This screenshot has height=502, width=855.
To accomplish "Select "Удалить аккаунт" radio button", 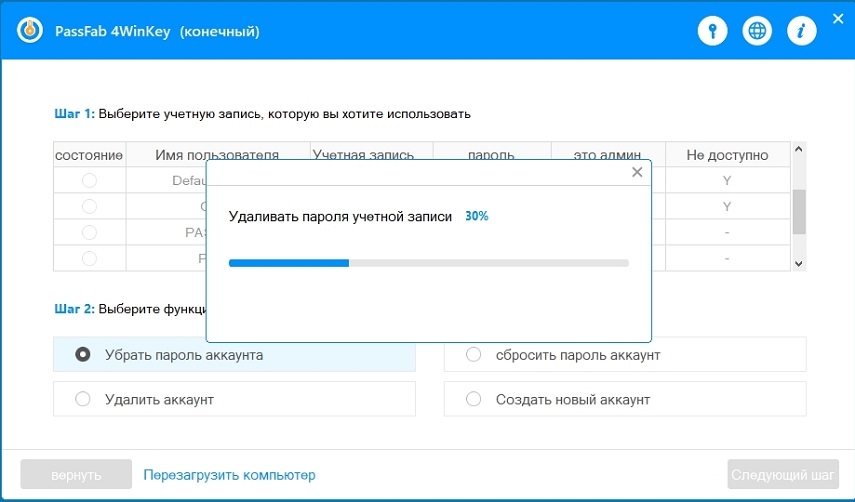I will click(x=83, y=400).
